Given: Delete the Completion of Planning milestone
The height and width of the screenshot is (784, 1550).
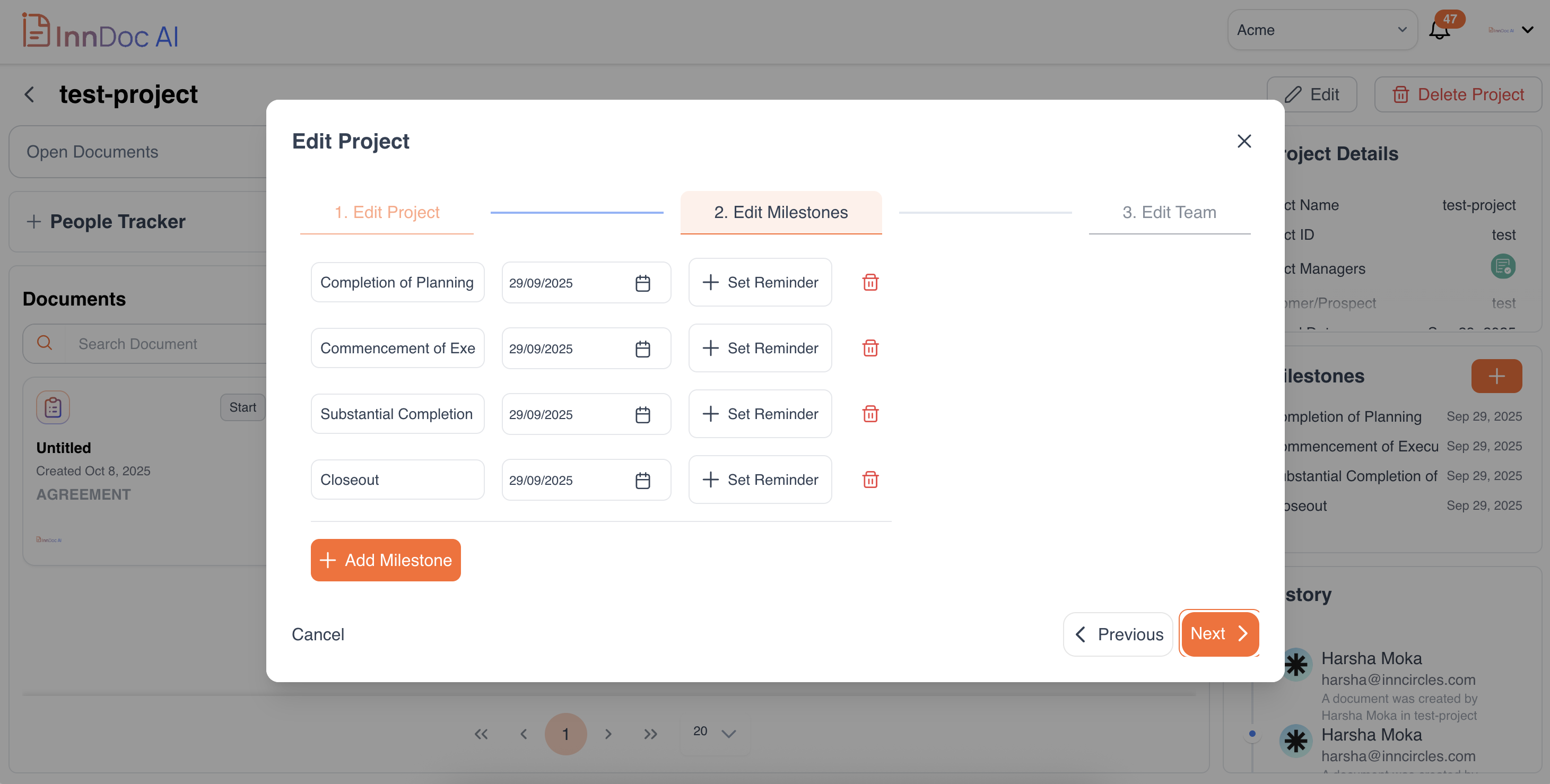Looking at the screenshot, I should coord(870,282).
